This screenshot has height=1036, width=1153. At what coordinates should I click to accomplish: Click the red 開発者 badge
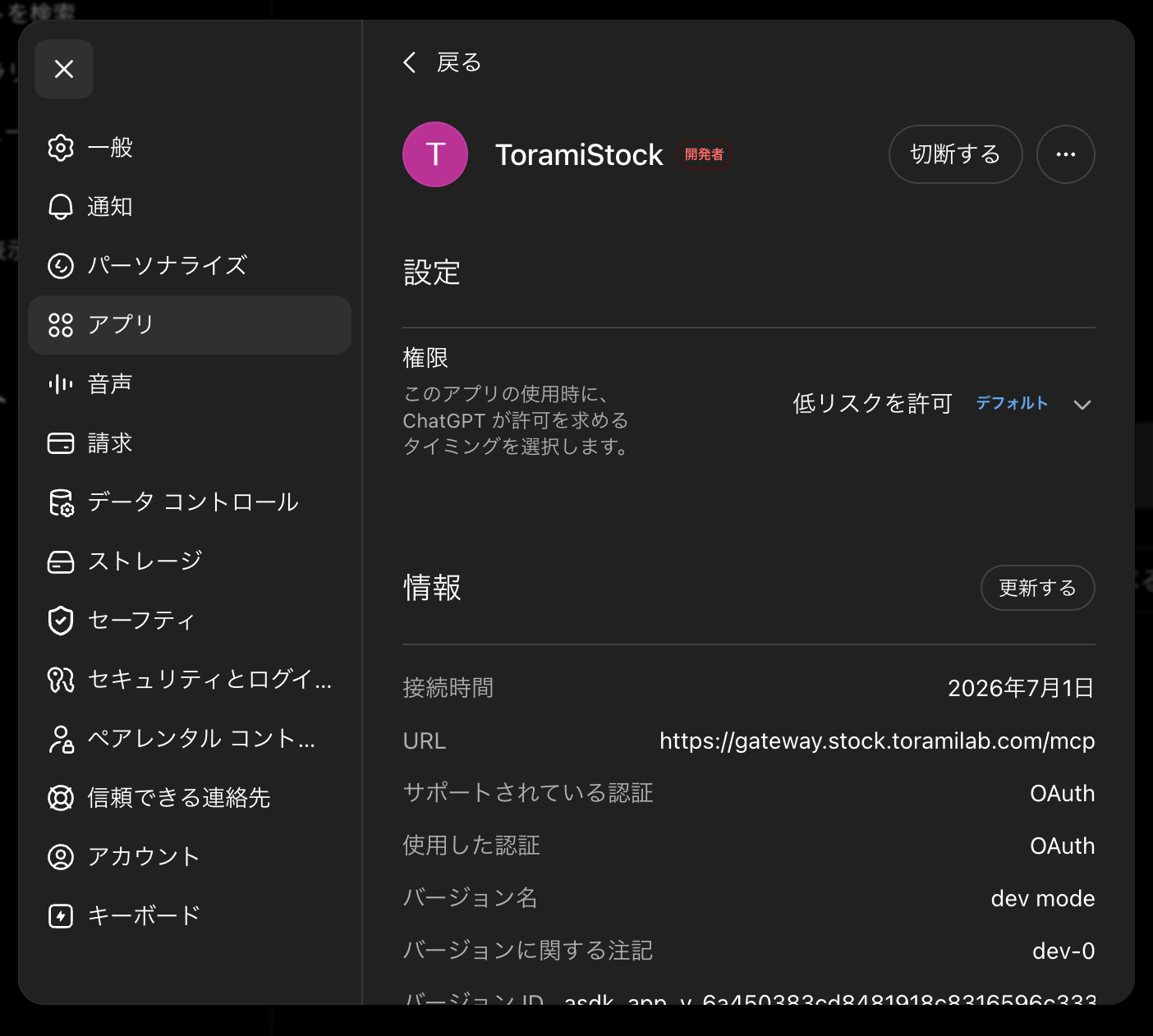(704, 154)
